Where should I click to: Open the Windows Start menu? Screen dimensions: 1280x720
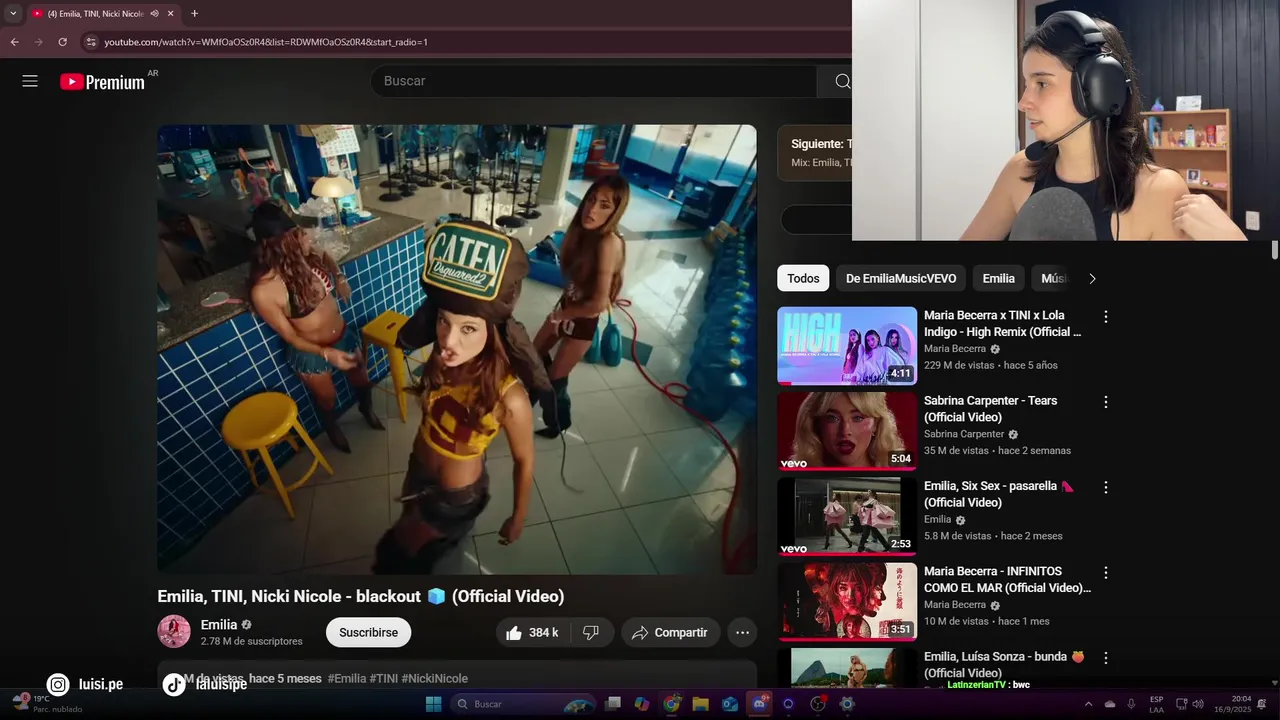[433, 704]
